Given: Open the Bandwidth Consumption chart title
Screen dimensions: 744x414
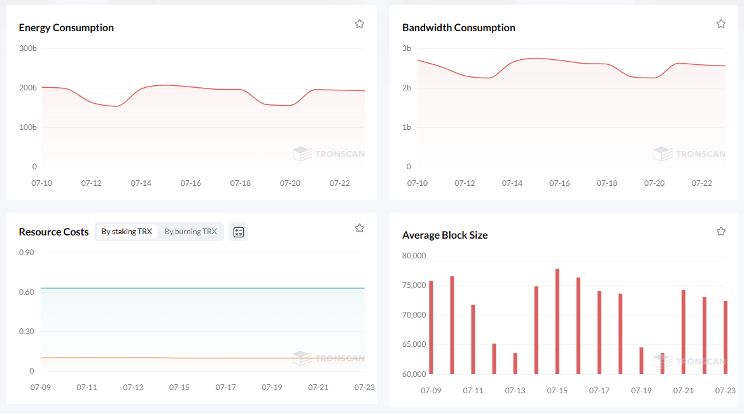Looking at the screenshot, I should [458, 27].
